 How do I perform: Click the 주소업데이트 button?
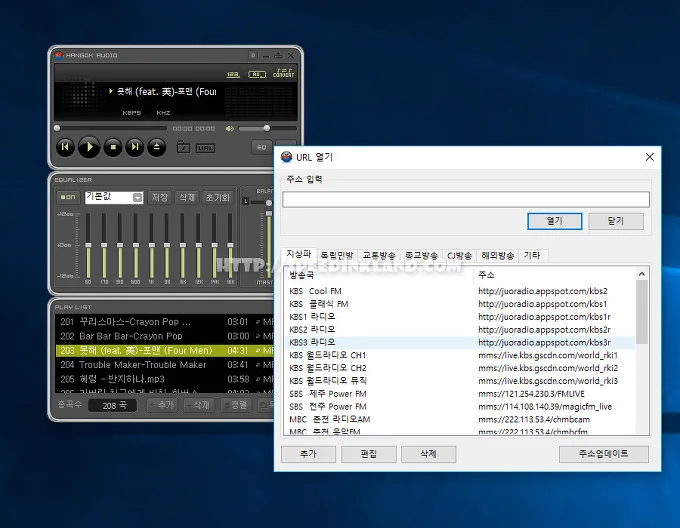604,454
